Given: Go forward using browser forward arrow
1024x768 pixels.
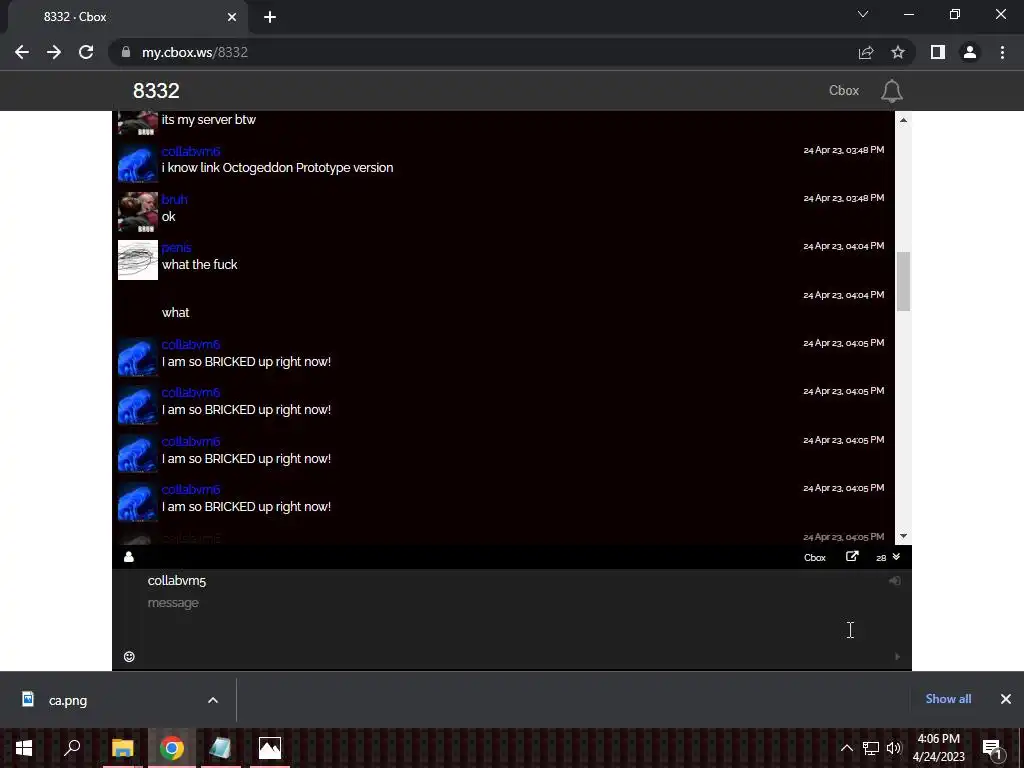Looking at the screenshot, I should pyautogui.click(x=54, y=52).
